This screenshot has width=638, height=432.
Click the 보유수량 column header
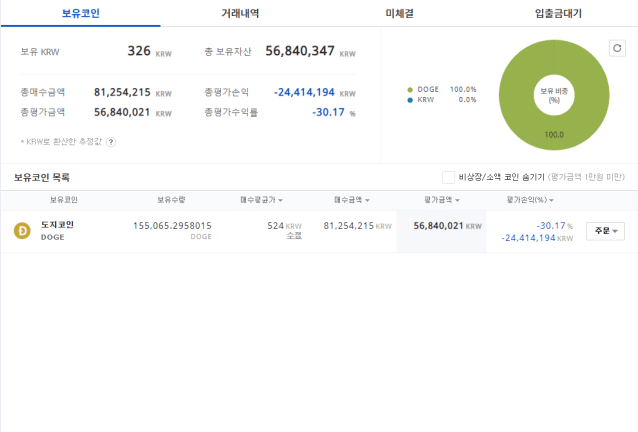[171, 200]
